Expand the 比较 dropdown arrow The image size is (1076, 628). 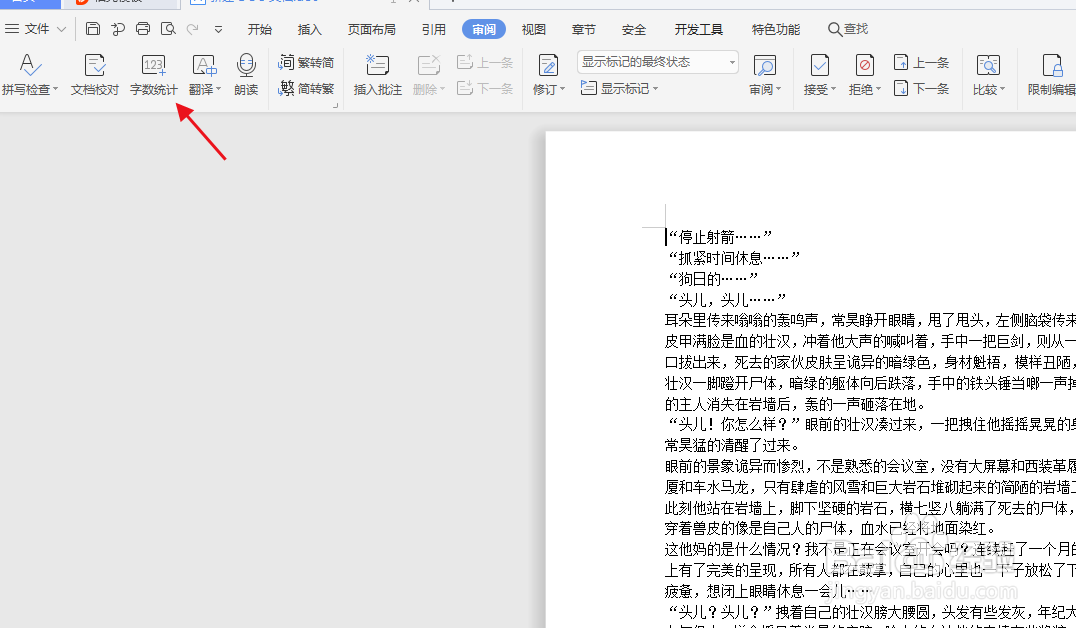point(1003,89)
